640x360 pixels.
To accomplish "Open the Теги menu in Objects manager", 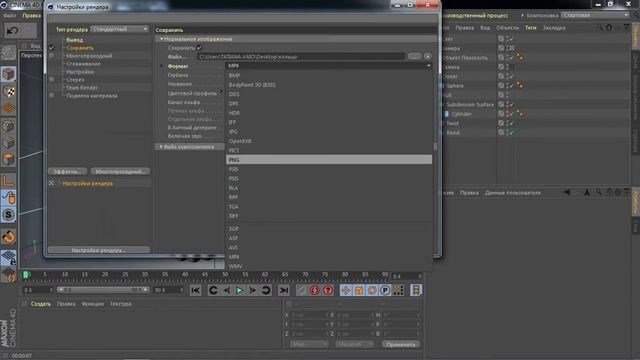I will click(x=531, y=28).
